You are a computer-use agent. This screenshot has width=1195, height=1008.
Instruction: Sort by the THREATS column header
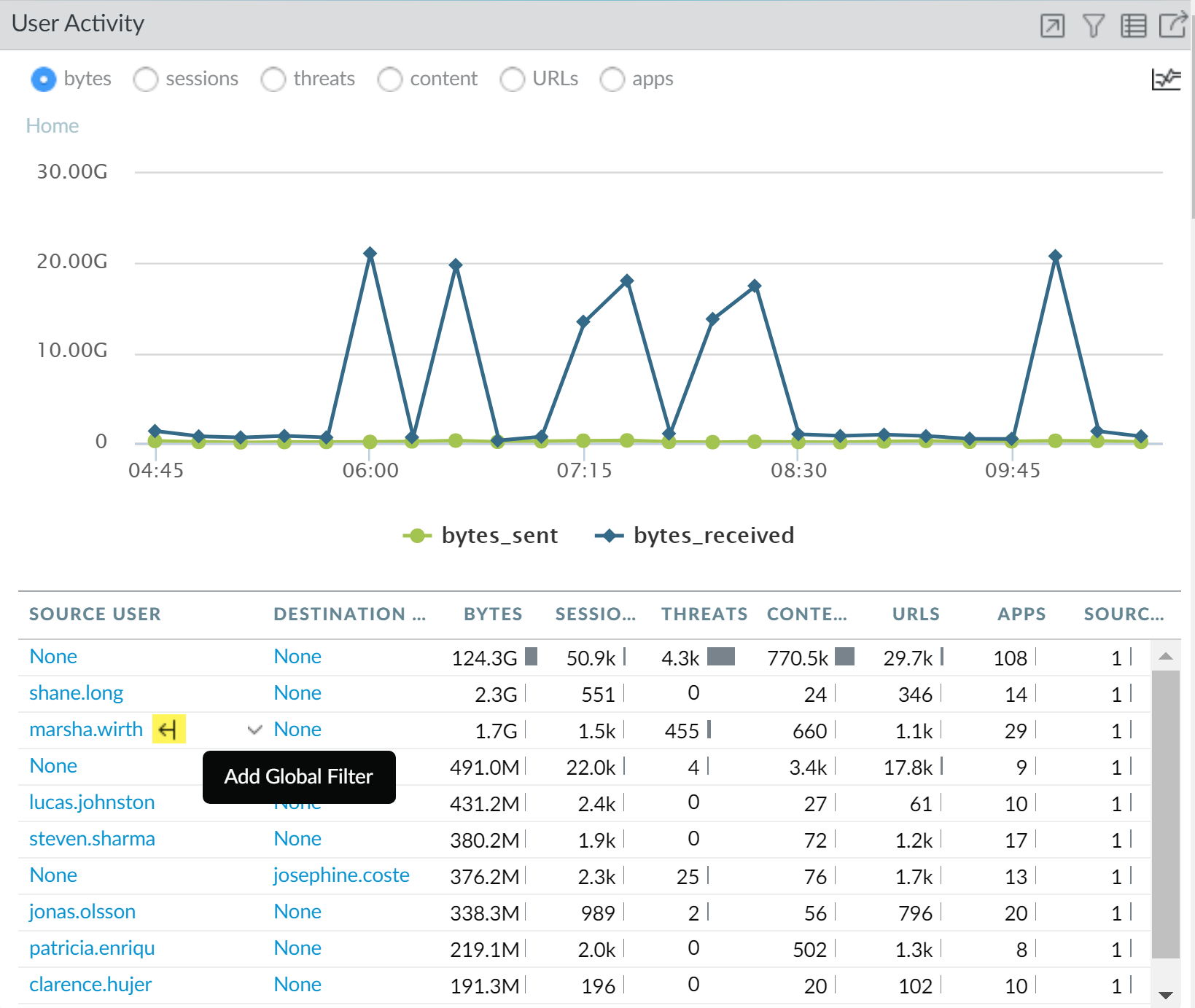704,614
